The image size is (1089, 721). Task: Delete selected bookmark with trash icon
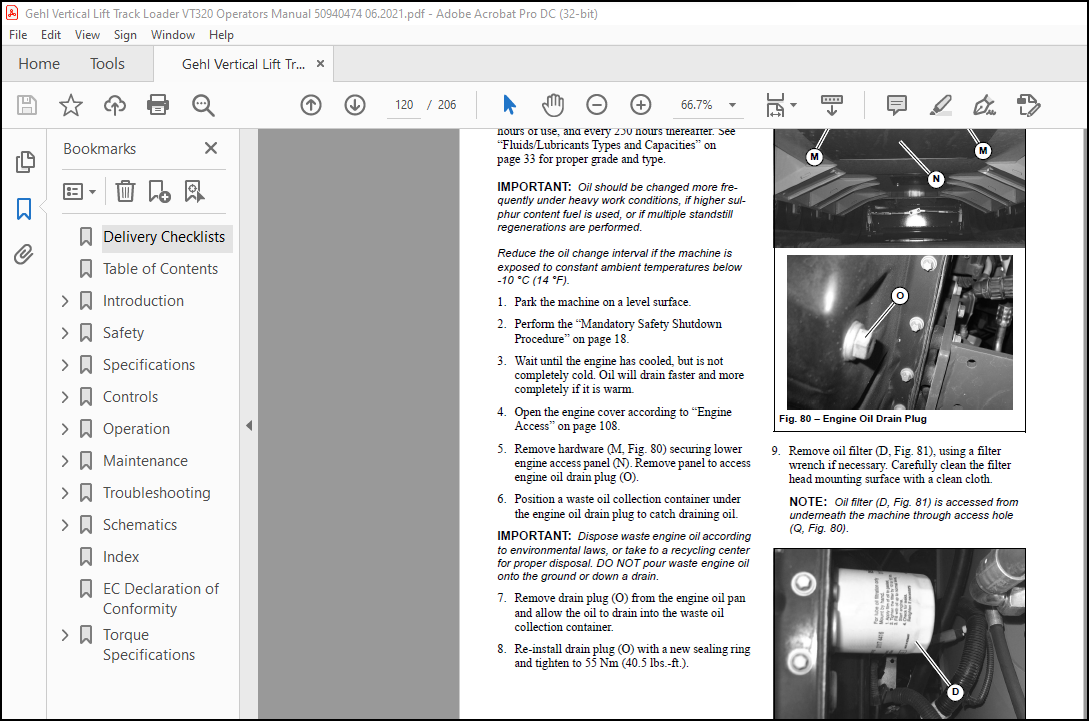tap(125, 191)
